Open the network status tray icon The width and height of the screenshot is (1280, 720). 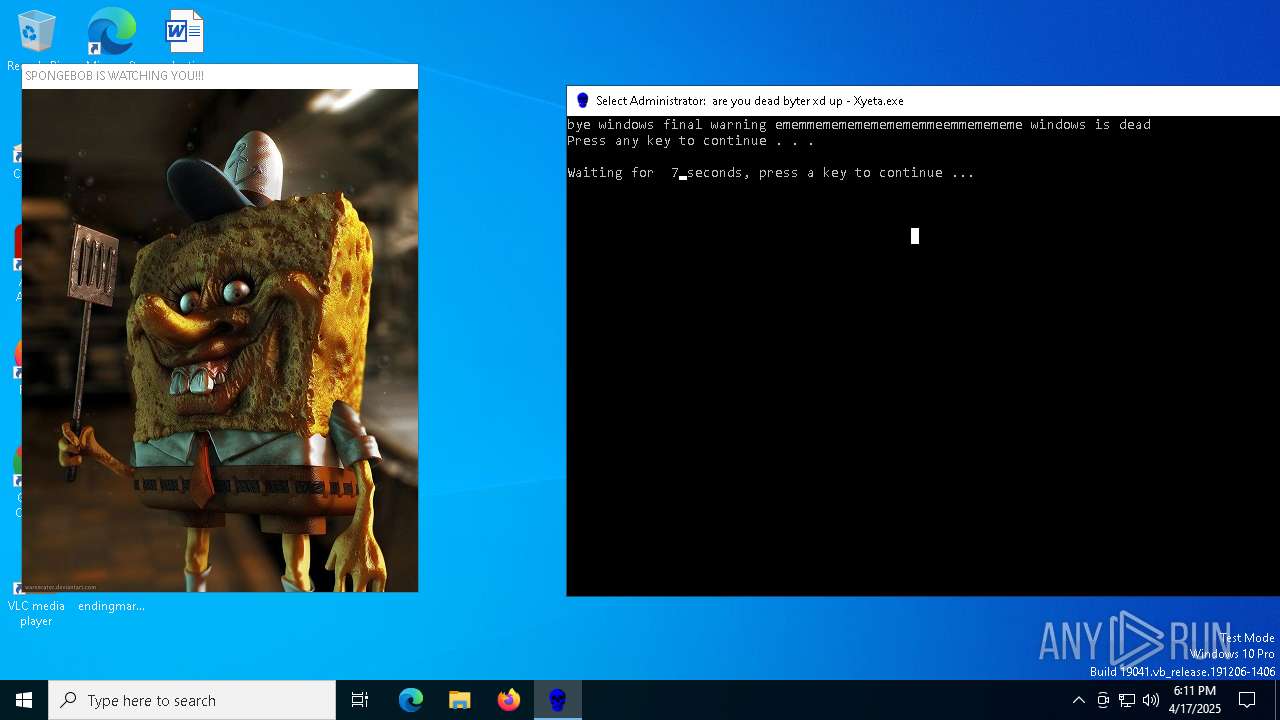click(1127, 700)
